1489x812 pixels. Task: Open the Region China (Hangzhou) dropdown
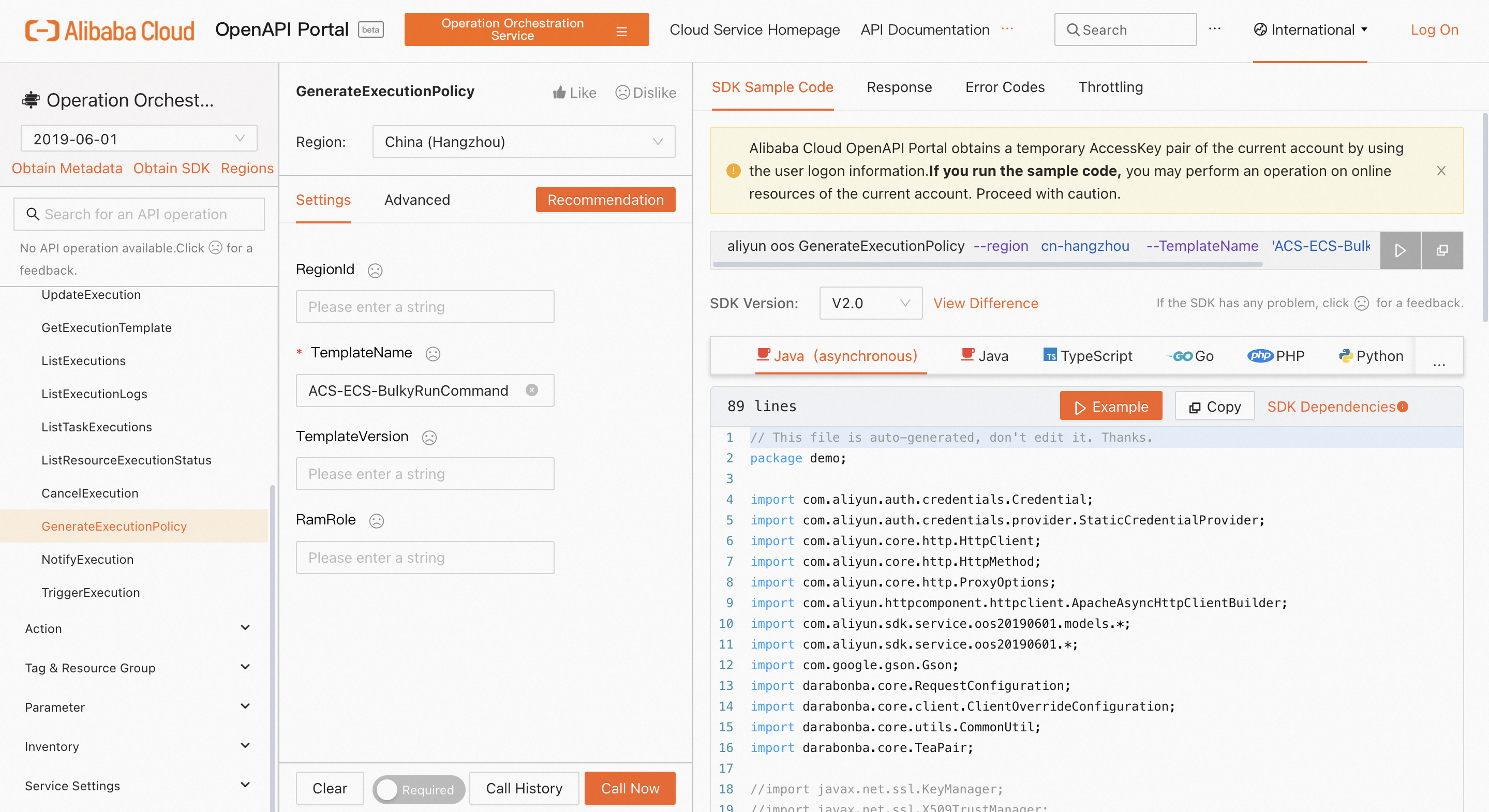click(x=523, y=142)
